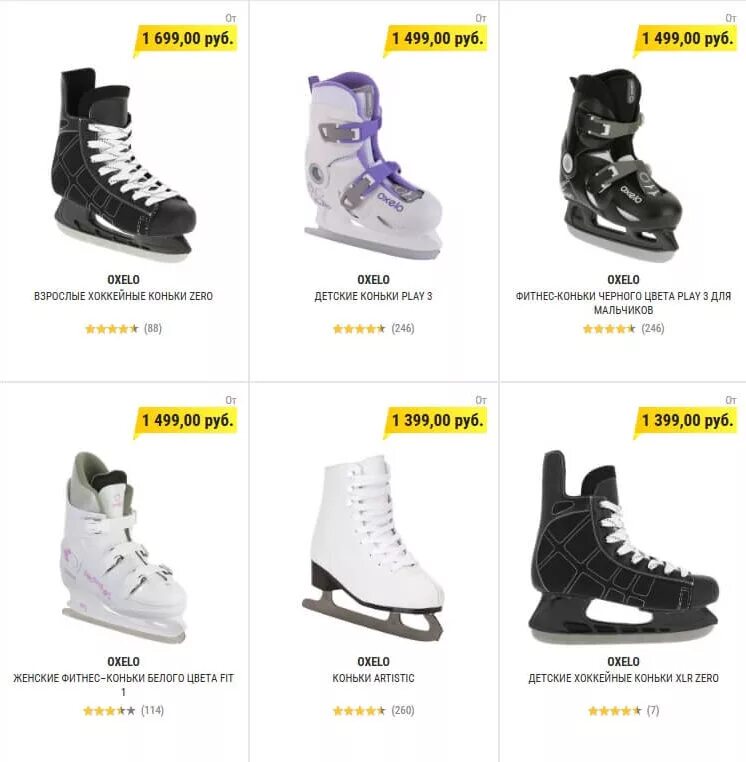This screenshot has width=746, height=762.
Task: Open the adult hockey skates Zero image
Action: tap(123, 164)
